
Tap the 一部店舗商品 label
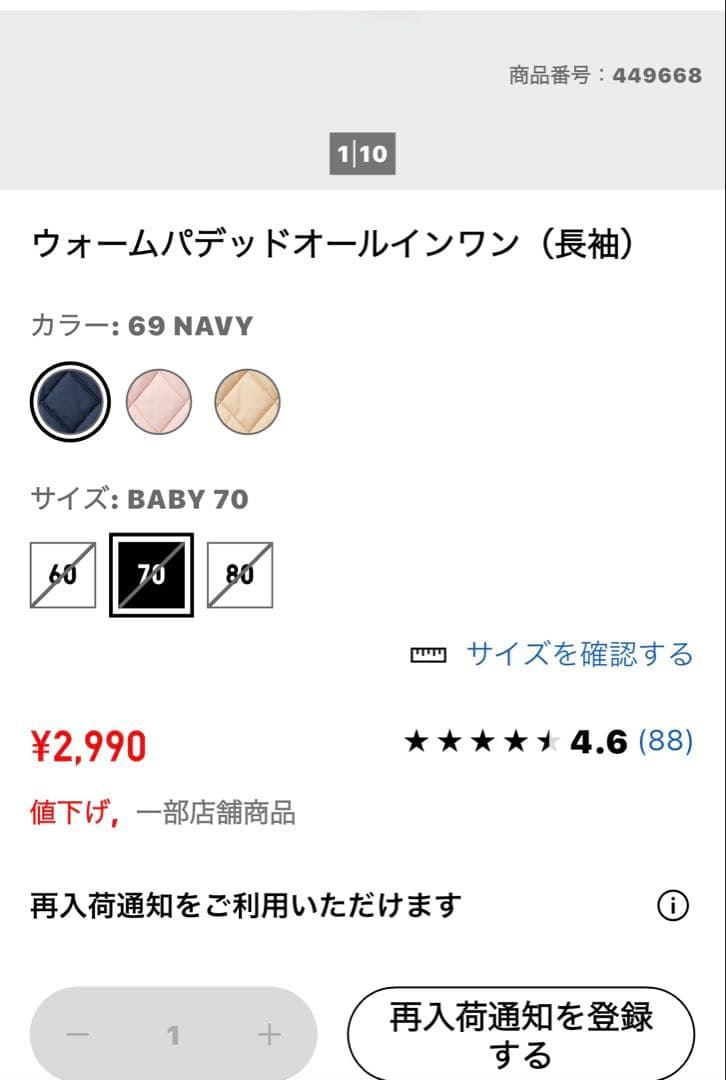[216, 813]
